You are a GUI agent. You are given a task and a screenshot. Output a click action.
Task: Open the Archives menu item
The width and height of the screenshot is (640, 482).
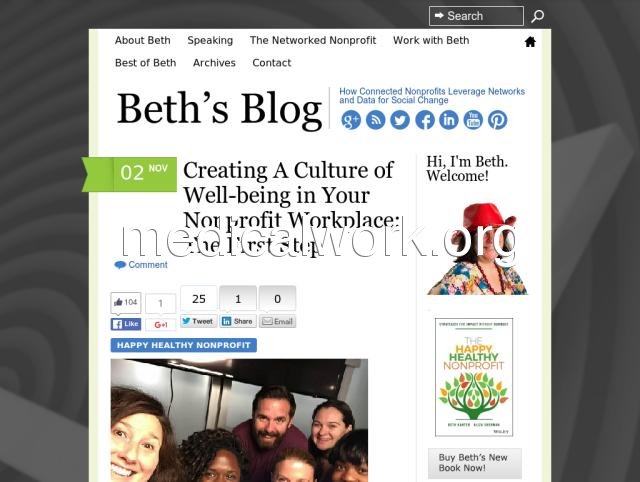tap(214, 63)
